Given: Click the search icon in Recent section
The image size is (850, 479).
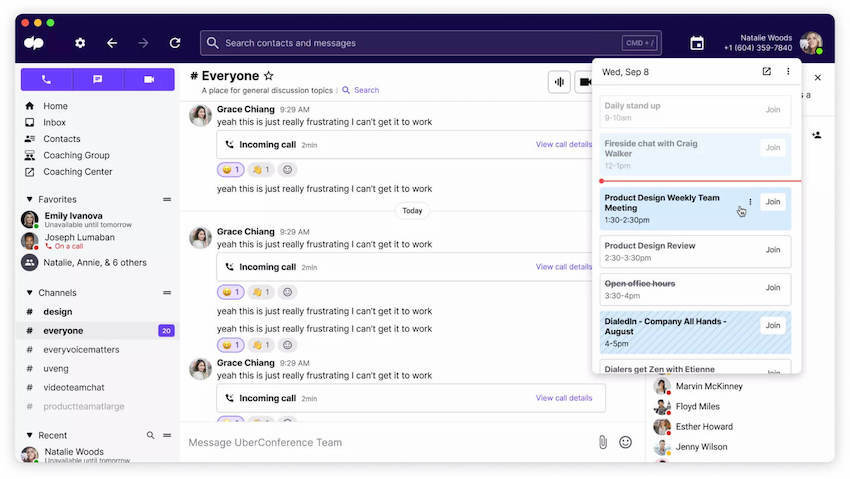Looking at the screenshot, I should [150, 435].
